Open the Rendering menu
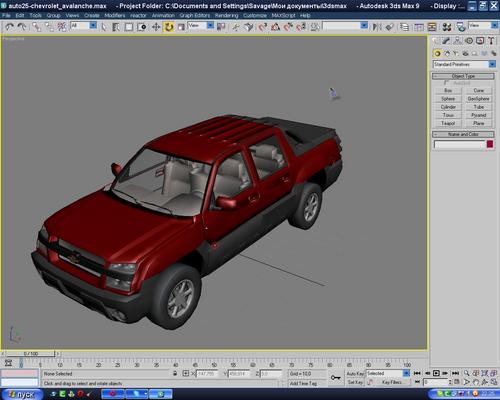This screenshot has height=400, width=500. click(226, 15)
